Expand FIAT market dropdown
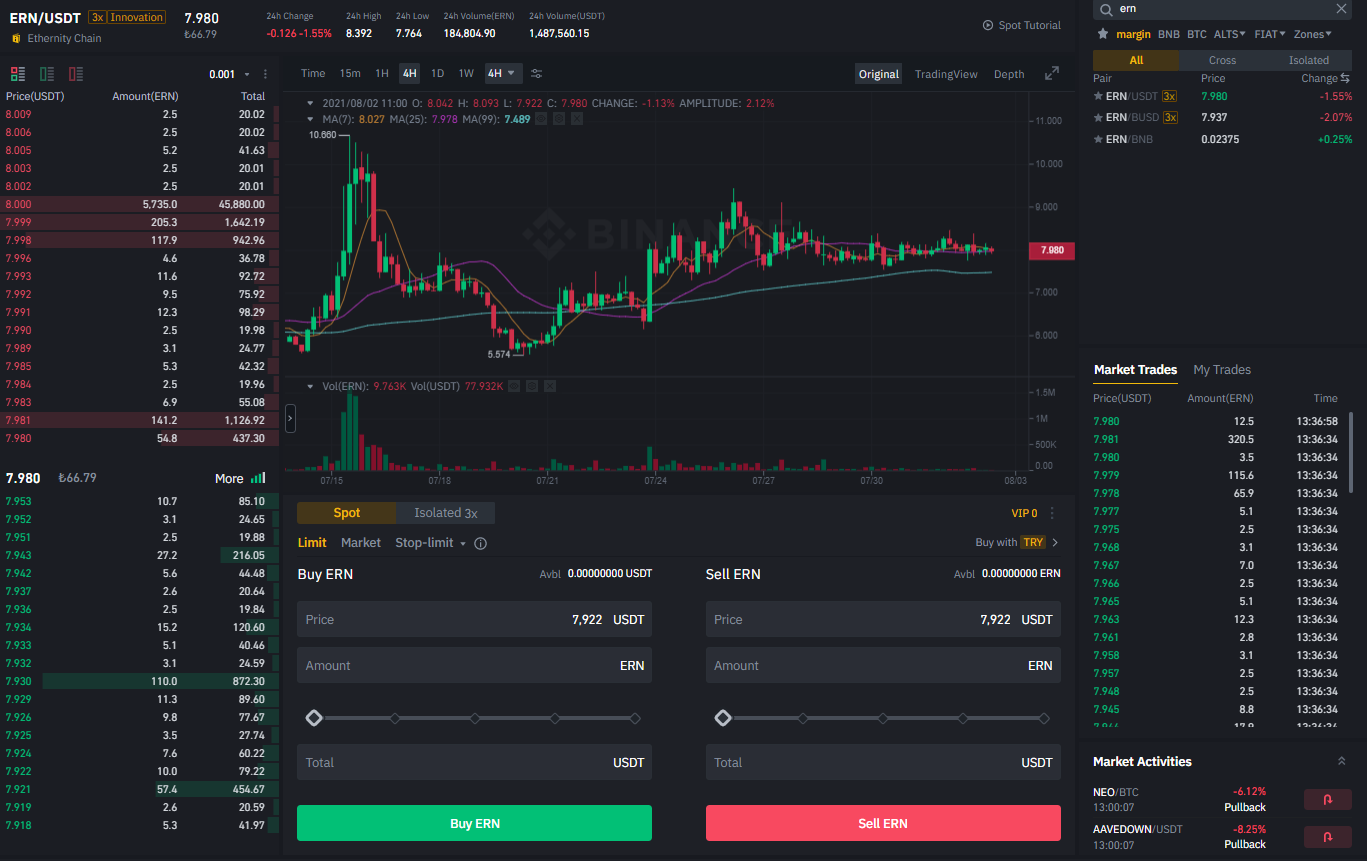This screenshot has width=1367, height=861. (x=1270, y=34)
